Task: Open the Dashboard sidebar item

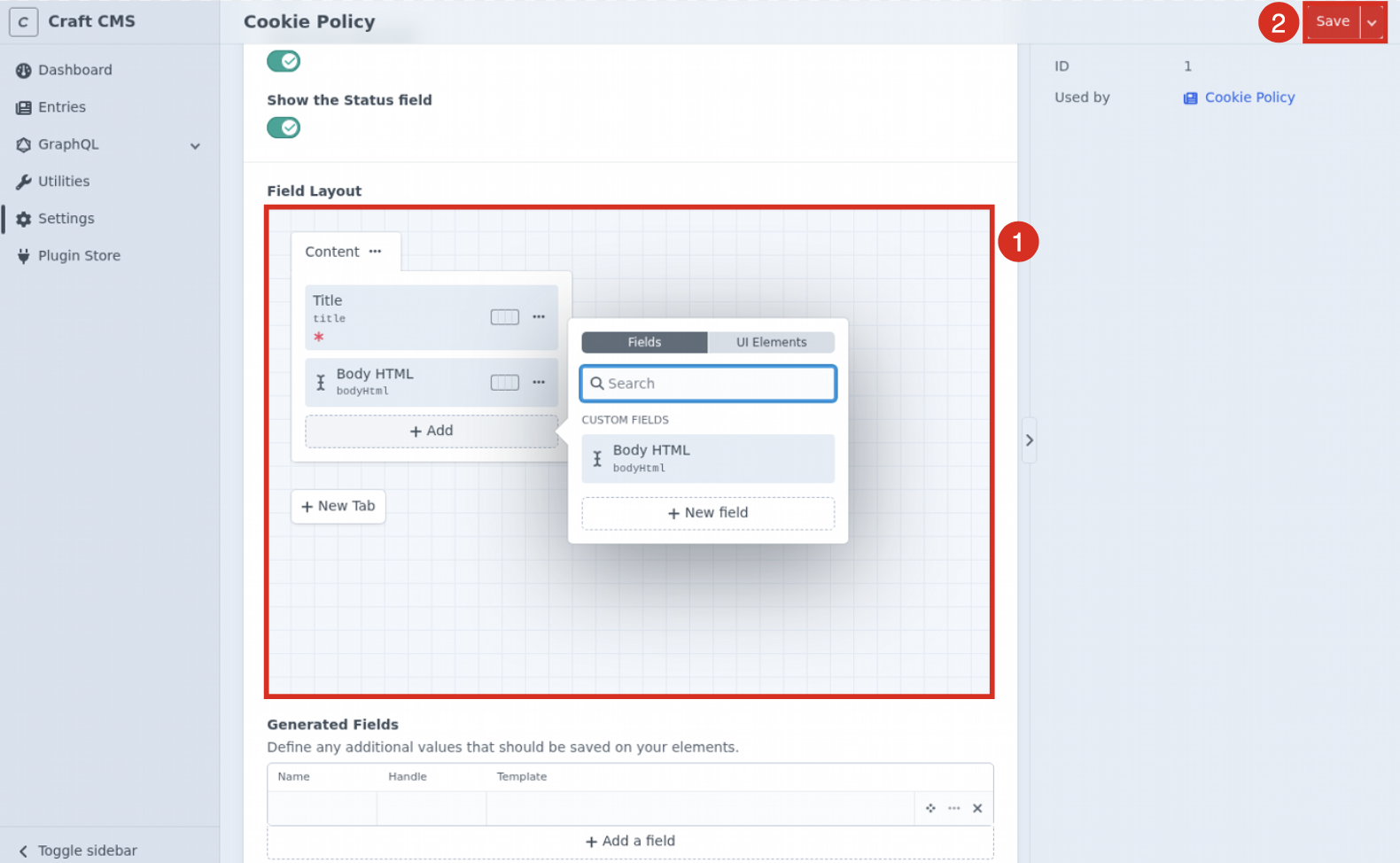Action: 74,70
